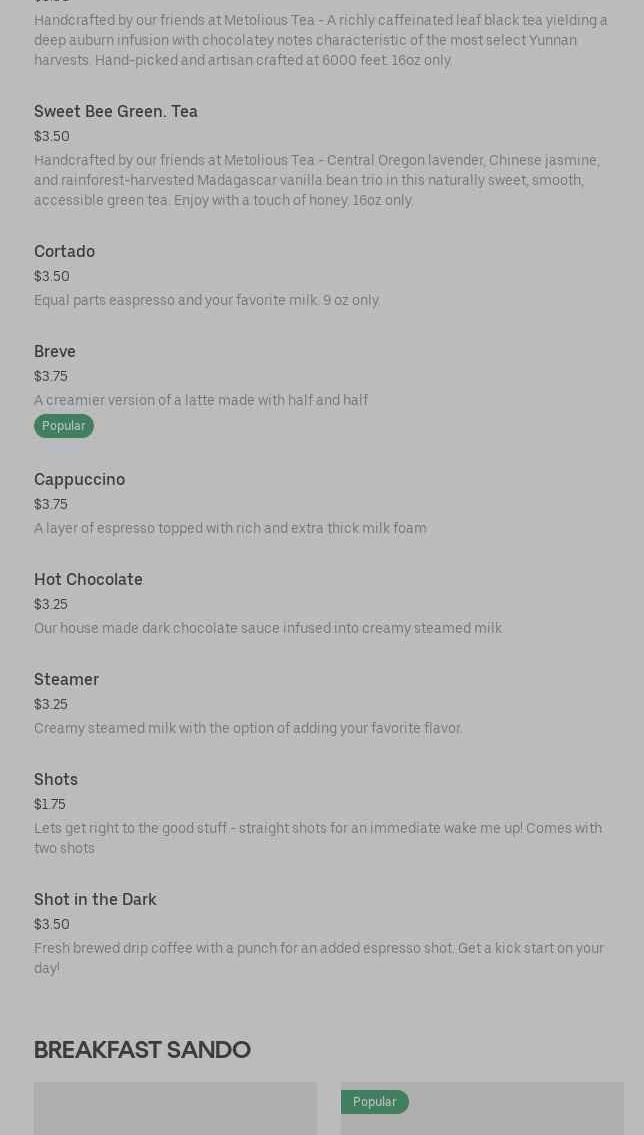Viewport: 644px width, 1135px height.
Task: Click the $1.75 price under Shots
Action: tap(50, 804)
